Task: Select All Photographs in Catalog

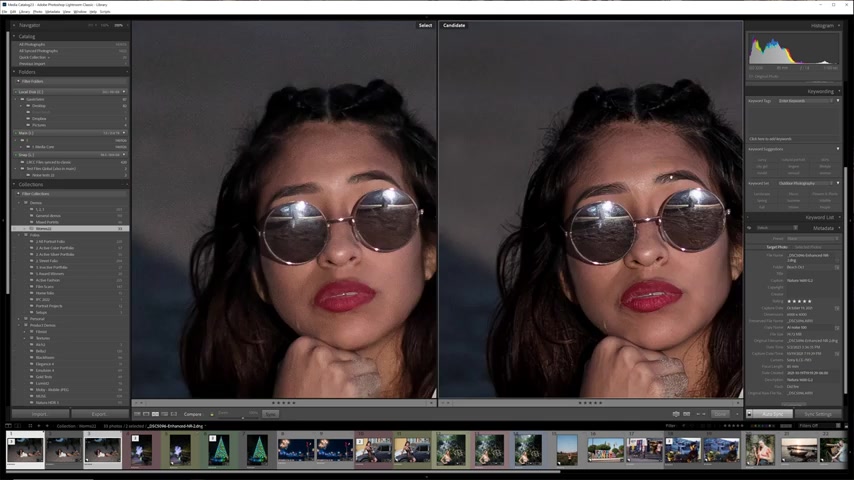Action: pos(33,44)
